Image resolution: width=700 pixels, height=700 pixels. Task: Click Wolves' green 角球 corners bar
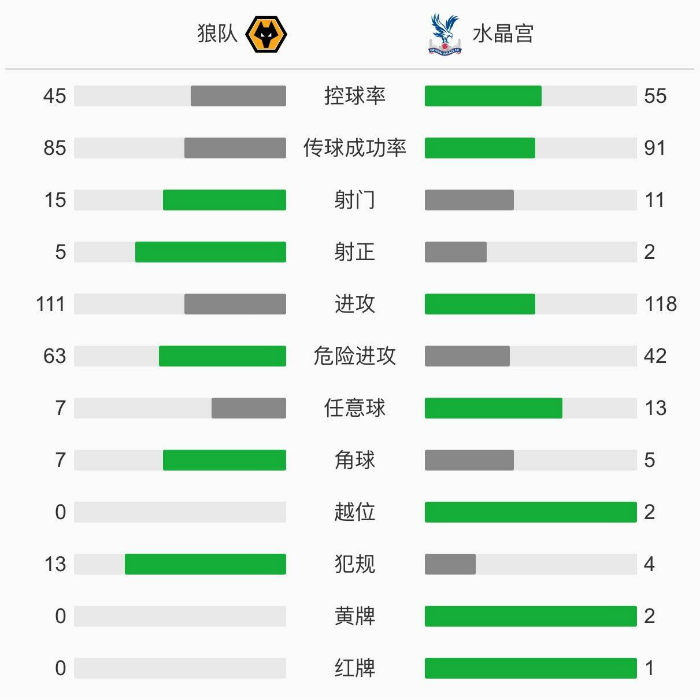[224, 460]
